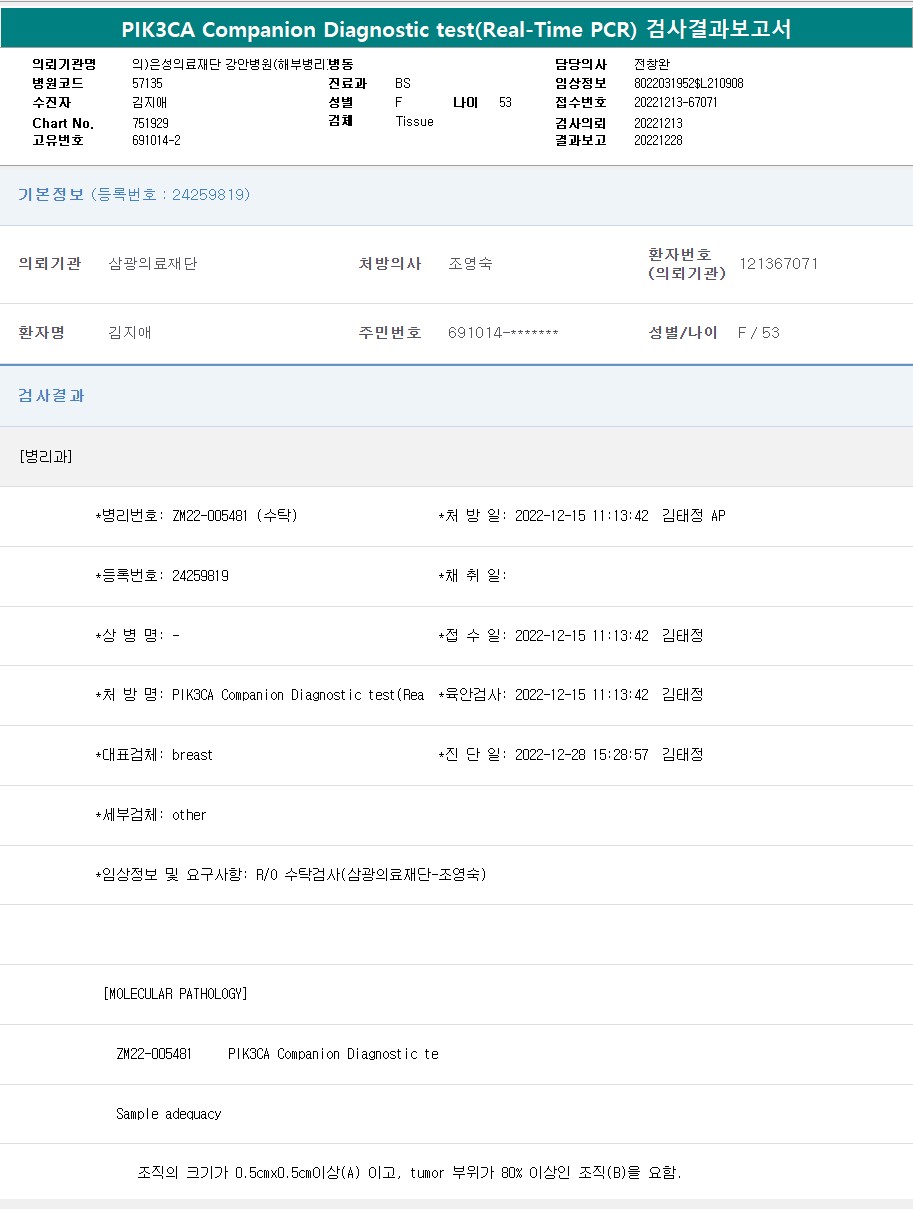Select the 기본정보 section heading

pos(51,195)
